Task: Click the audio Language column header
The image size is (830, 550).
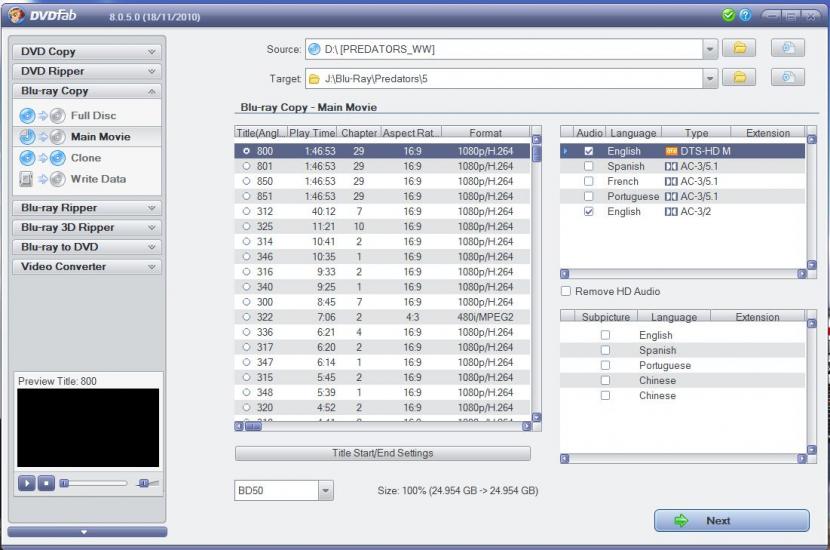Action: [x=633, y=133]
